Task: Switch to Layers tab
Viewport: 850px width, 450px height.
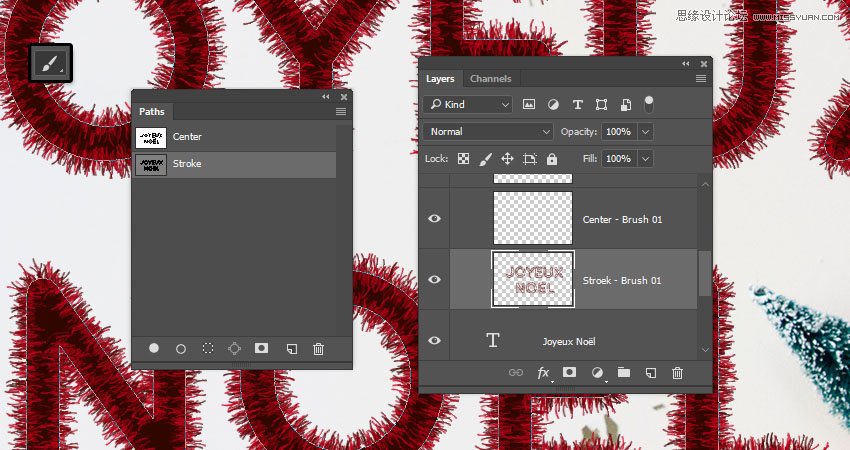Action: (x=440, y=79)
